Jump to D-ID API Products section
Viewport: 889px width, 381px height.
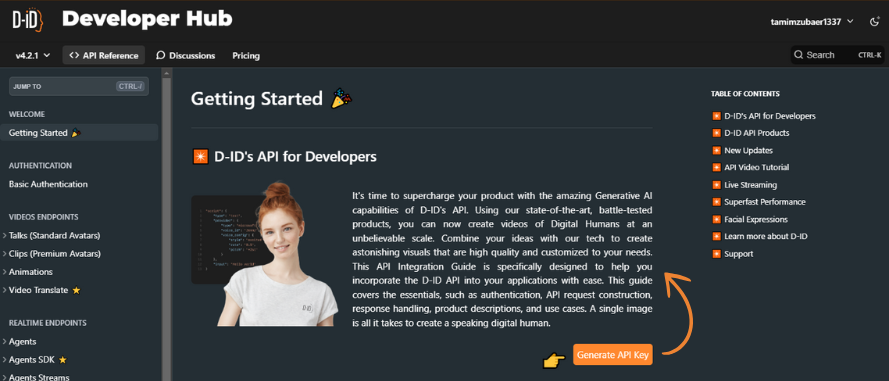(756, 133)
